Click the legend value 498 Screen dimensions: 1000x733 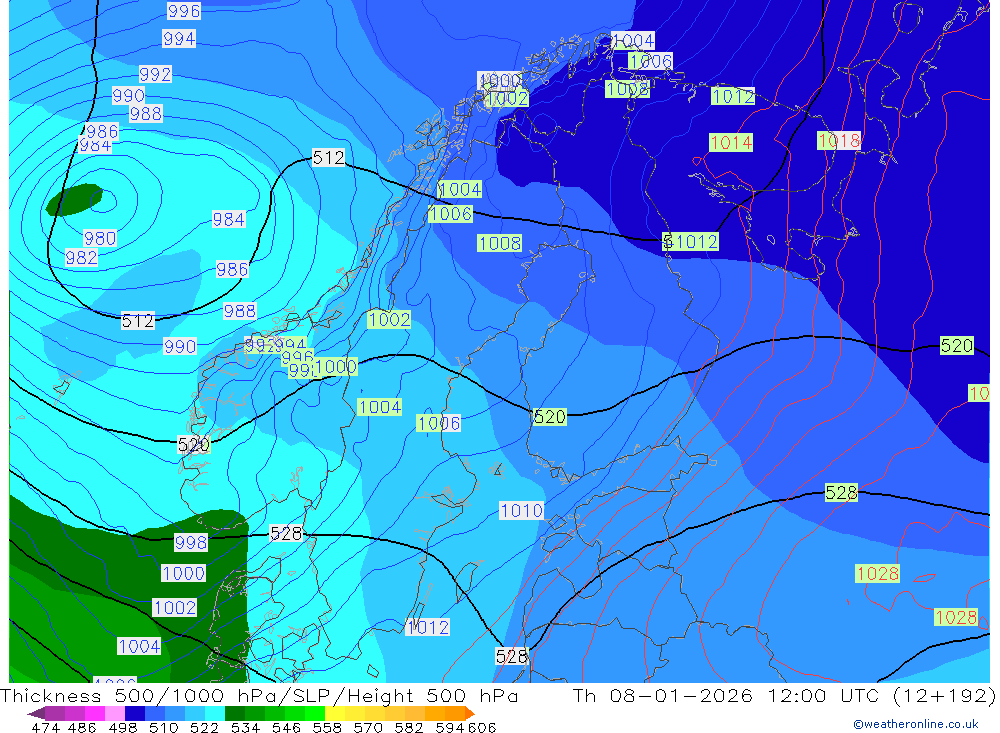click(x=123, y=727)
